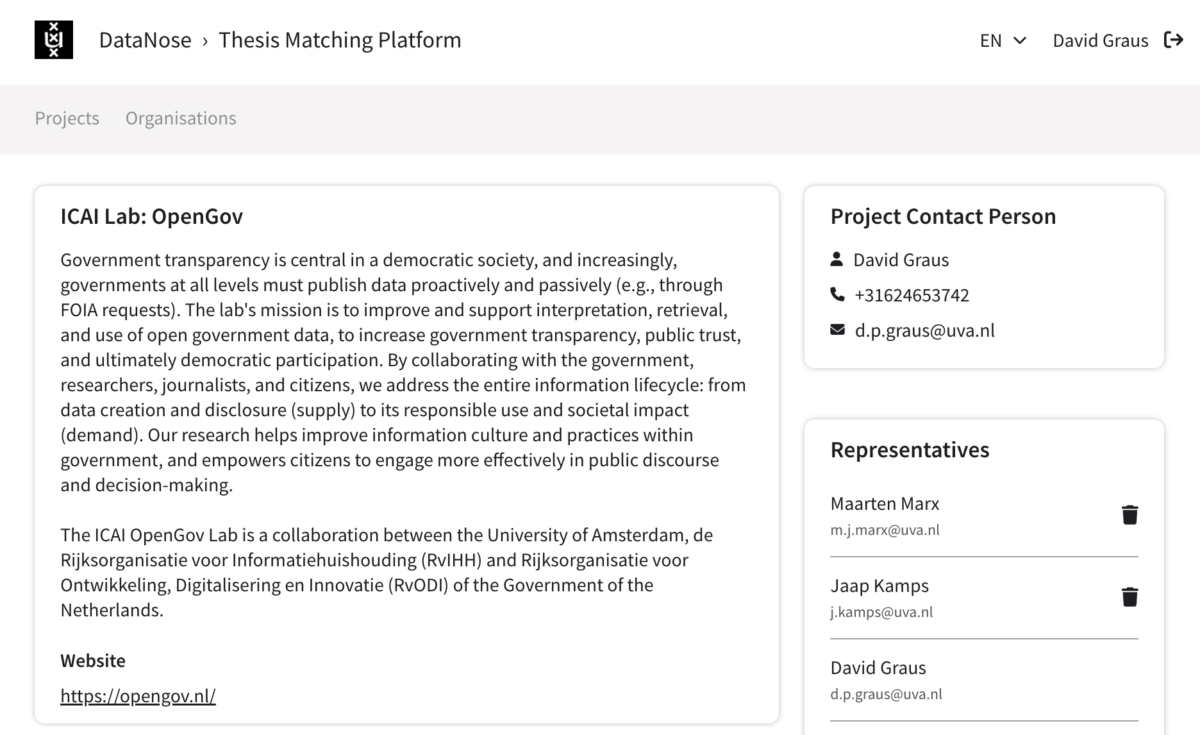Click Thesis Matching Platform breadcrumb
This screenshot has width=1200, height=735.
340,40
